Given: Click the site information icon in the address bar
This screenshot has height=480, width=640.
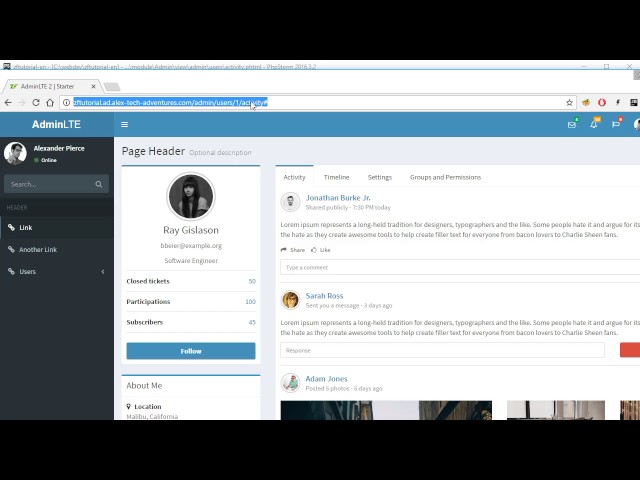Looking at the screenshot, I should pyautogui.click(x=67, y=102).
